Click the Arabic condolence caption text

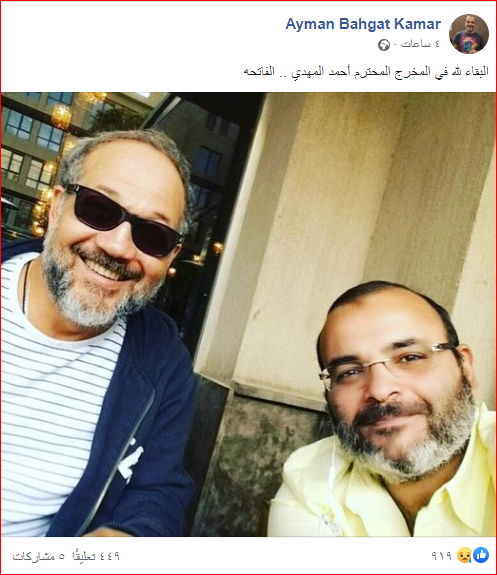[366, 72]
